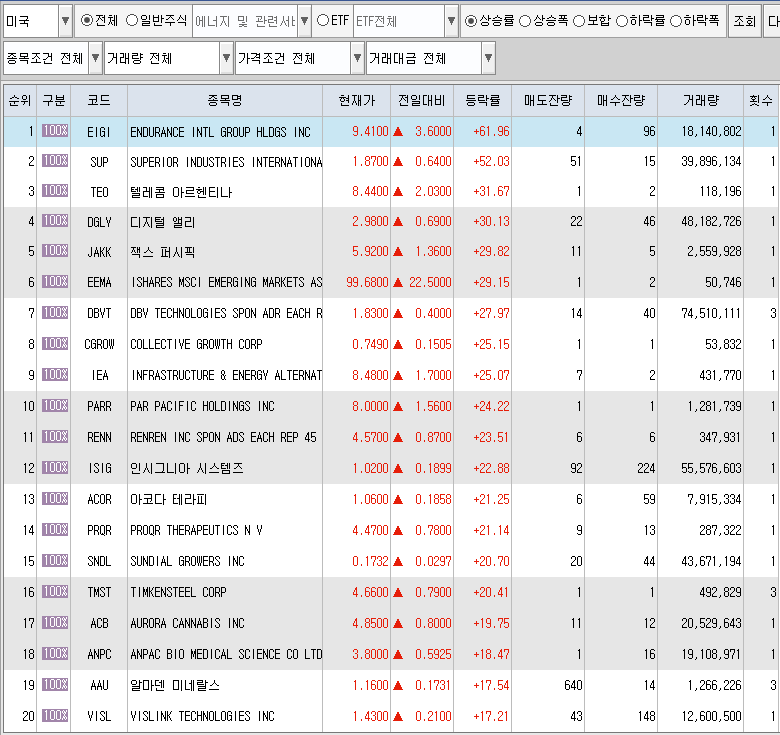Click the 100% badge in CGROW row
This screenshot has width=780, height=735.
[55, 343]
